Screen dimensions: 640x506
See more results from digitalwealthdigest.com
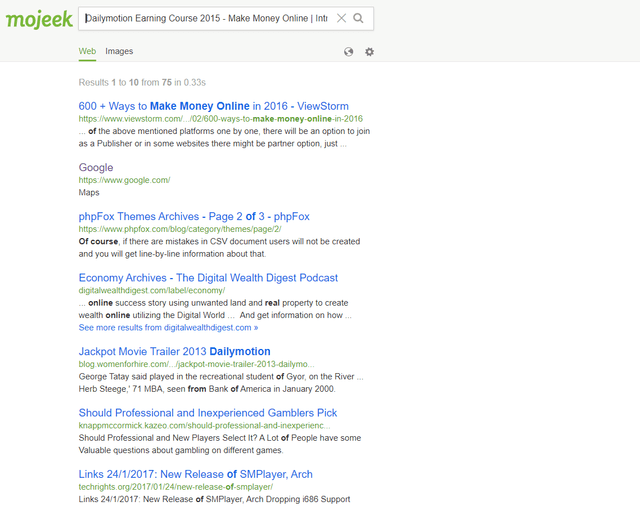coord(168,328)
